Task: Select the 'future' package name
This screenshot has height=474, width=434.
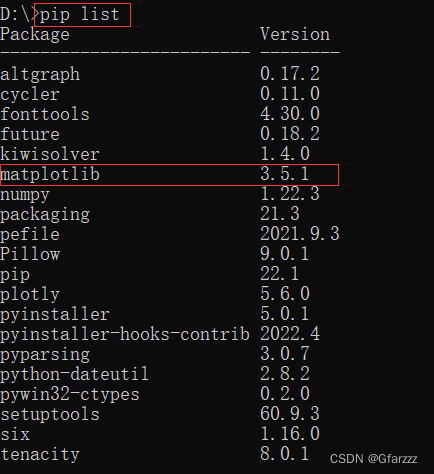Action: coord(30,134)
